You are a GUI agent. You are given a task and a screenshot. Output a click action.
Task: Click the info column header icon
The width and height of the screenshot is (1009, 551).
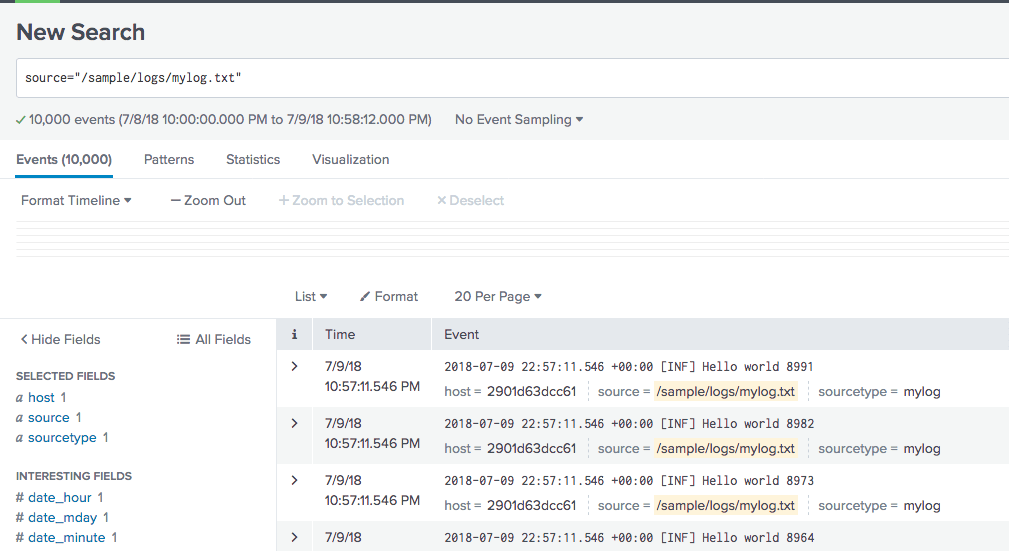coord(294,334)
